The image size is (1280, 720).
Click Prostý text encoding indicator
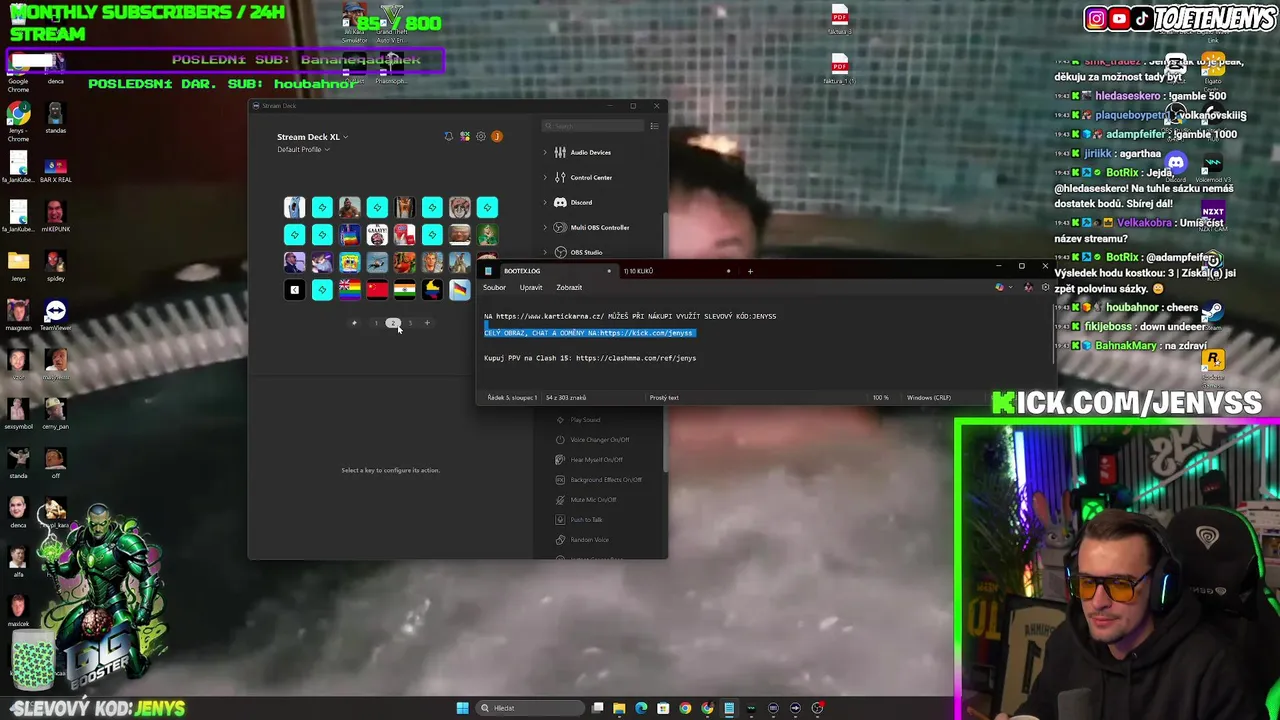664,398
